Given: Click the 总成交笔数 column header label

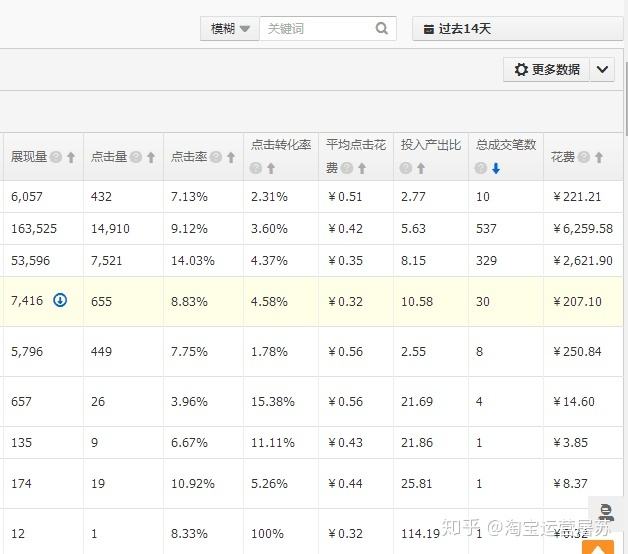Looking at the screenshot, I should [506, 145].
